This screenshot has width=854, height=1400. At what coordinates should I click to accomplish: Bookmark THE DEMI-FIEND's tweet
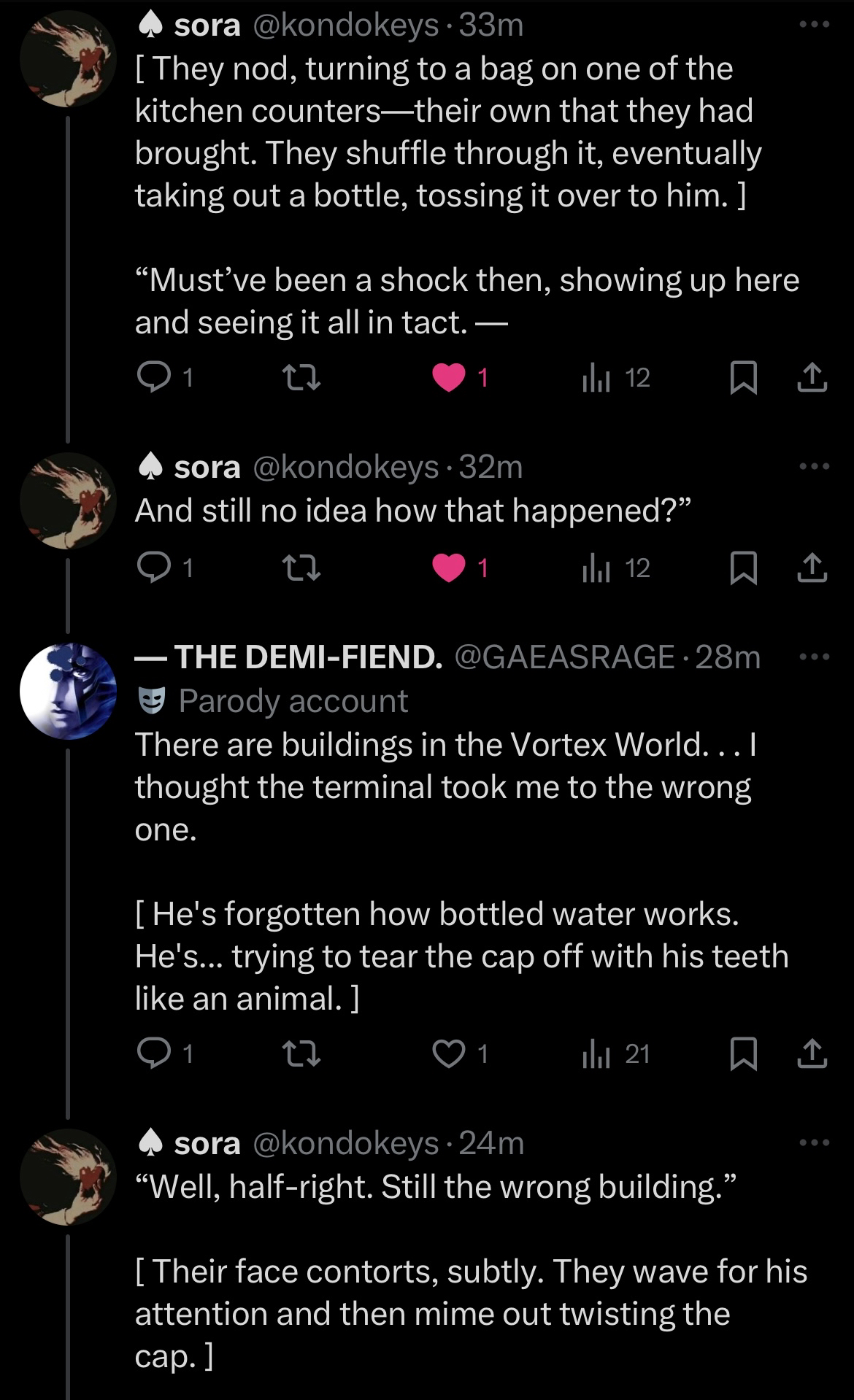743,1054
